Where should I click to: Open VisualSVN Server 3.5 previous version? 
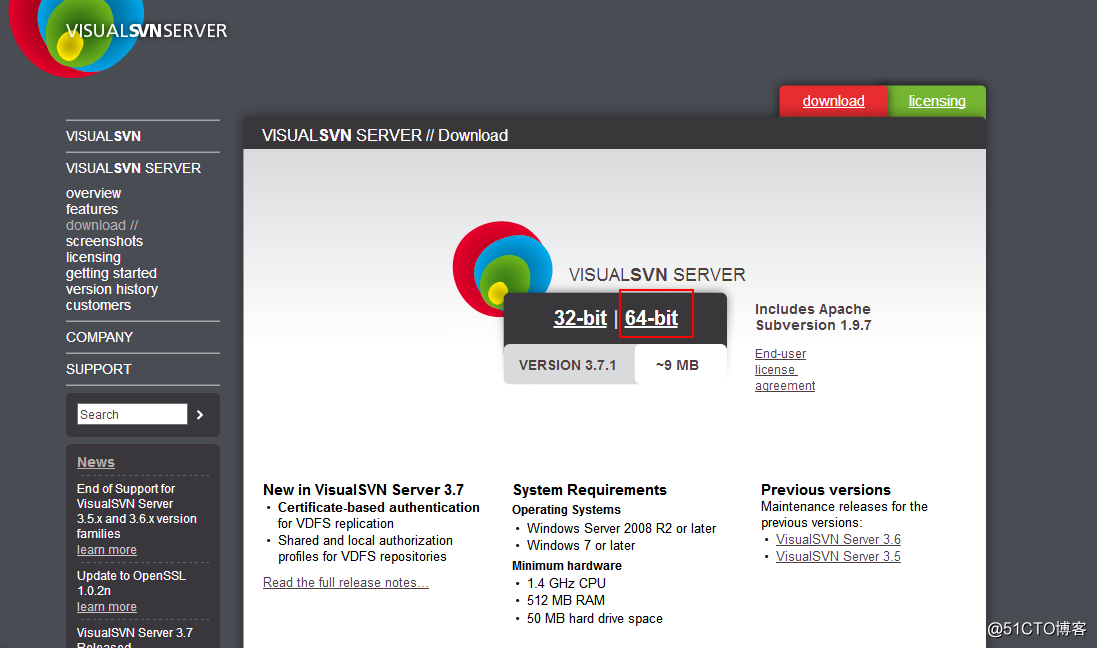(838, 556)
